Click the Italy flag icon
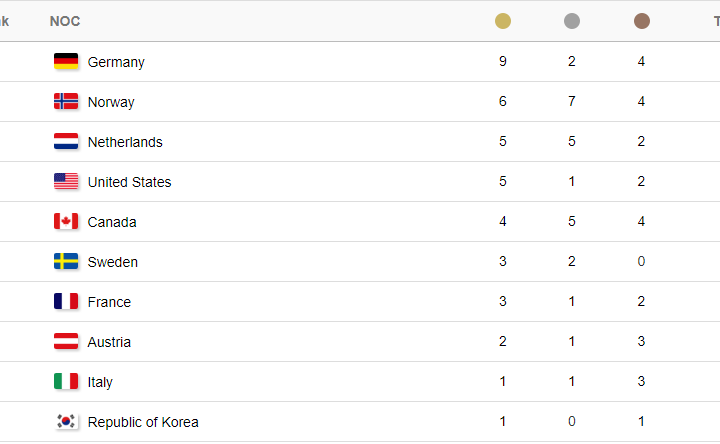Screen dimensions: 720x444 pos(66,381)
